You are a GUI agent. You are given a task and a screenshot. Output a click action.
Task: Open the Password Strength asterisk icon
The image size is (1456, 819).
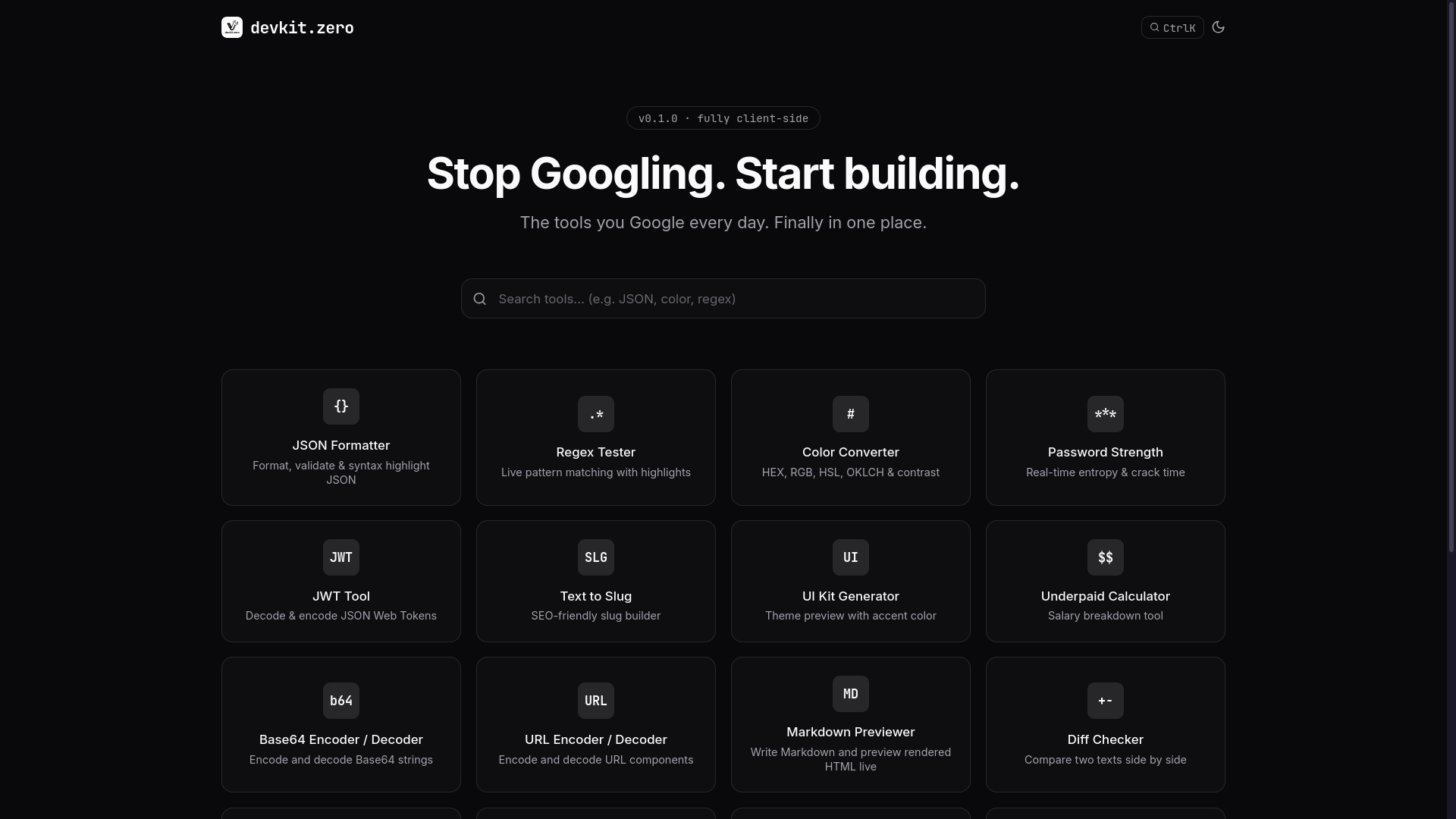coord(1106,414)
